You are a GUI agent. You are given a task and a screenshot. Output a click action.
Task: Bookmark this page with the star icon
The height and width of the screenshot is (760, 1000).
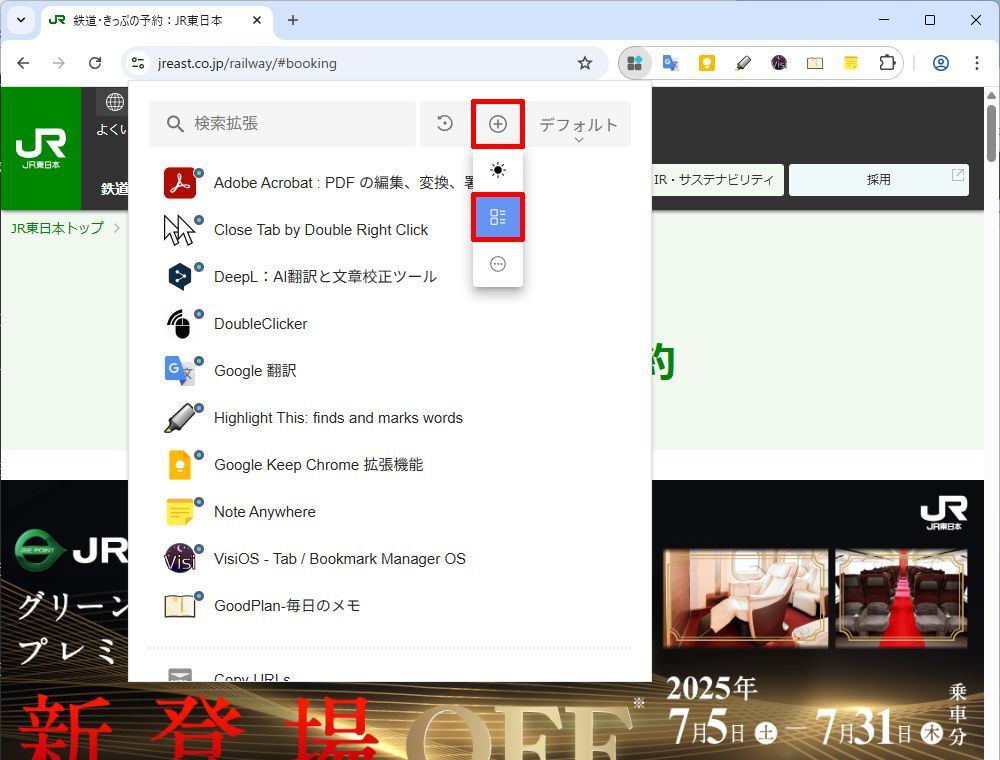coord(585,63)
